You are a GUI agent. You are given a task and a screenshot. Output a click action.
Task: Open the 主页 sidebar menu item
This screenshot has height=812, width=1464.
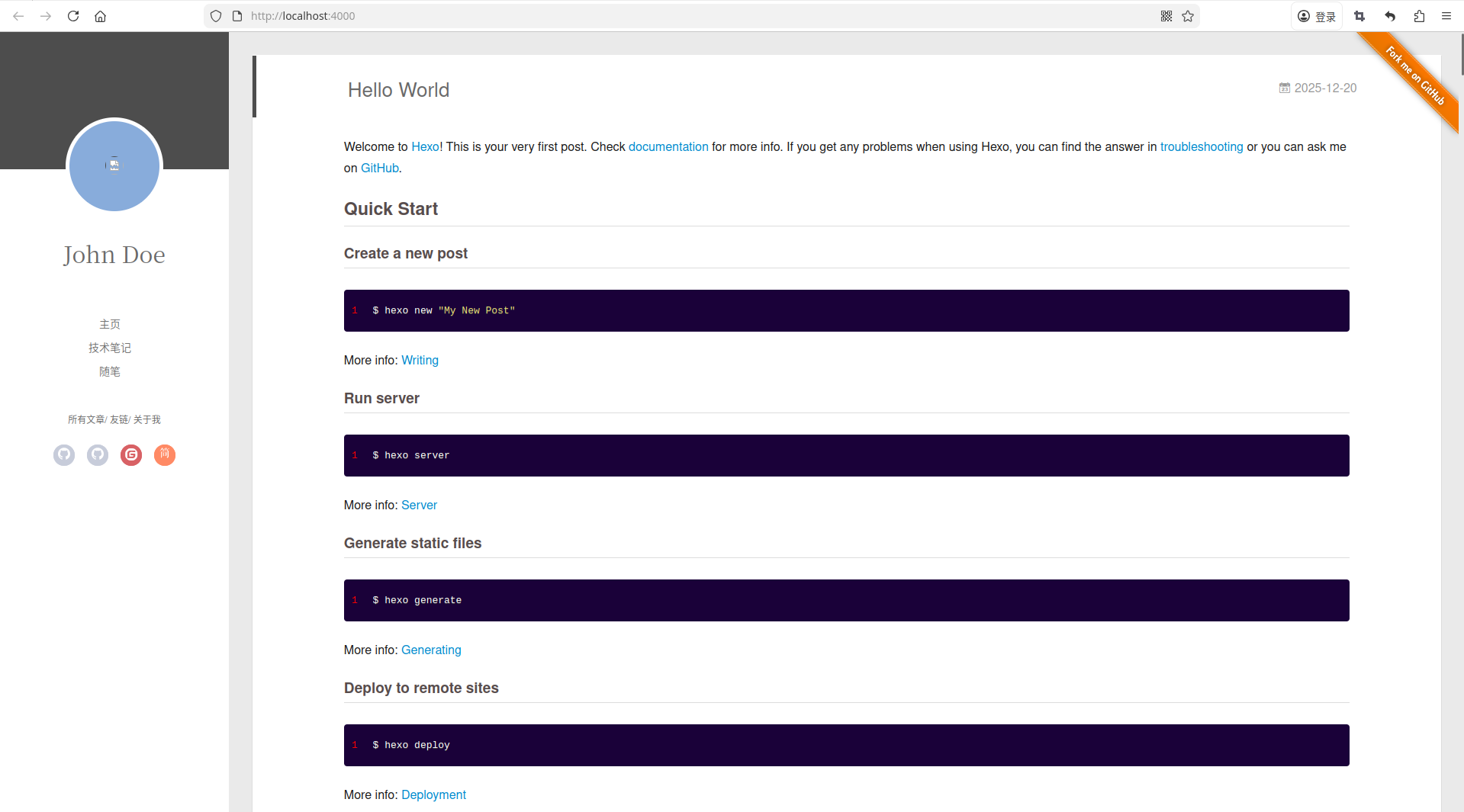[x=110, y=324]
